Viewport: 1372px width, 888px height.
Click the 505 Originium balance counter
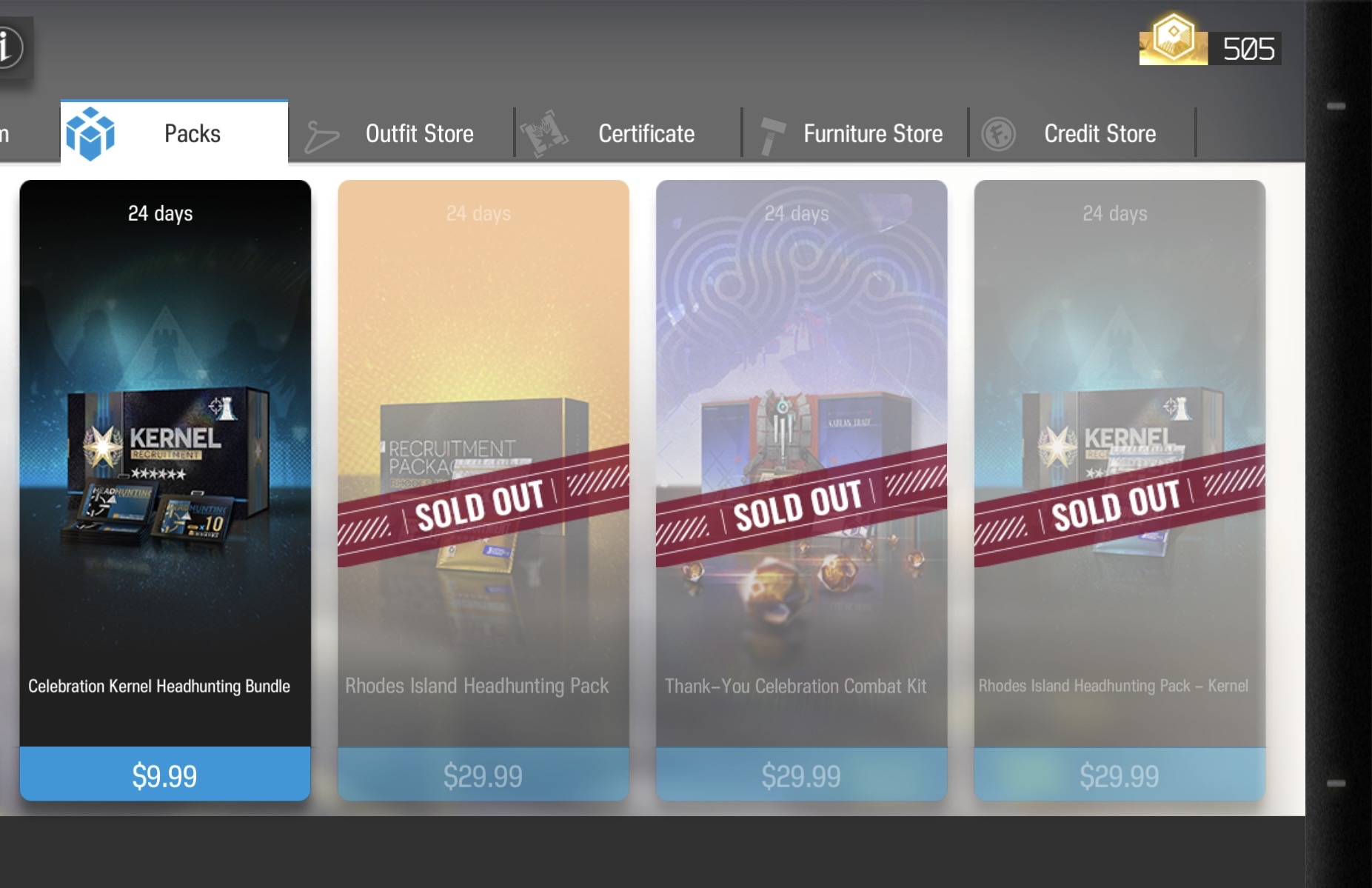(x=1248, y=49)
